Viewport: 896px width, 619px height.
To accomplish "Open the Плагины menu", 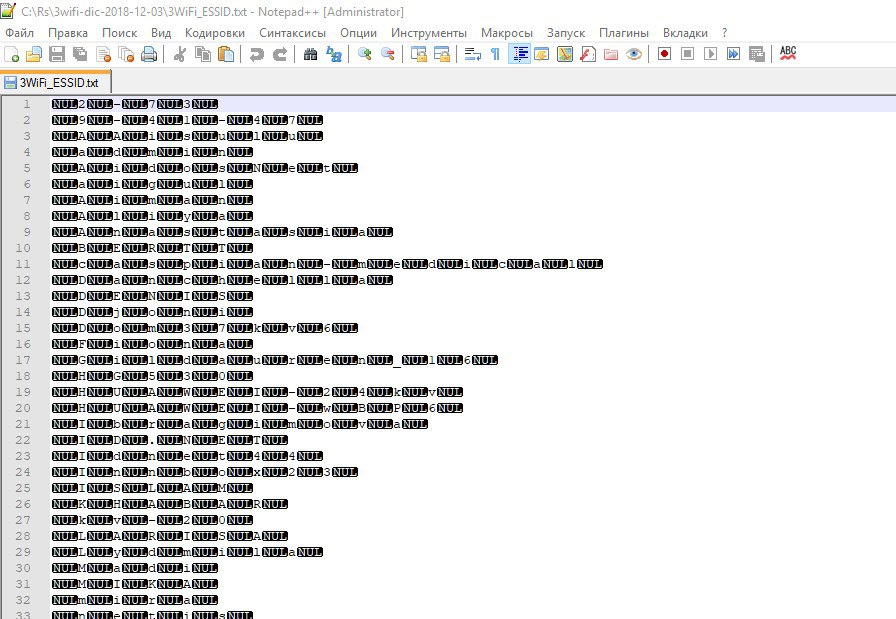I will [624, 33].
